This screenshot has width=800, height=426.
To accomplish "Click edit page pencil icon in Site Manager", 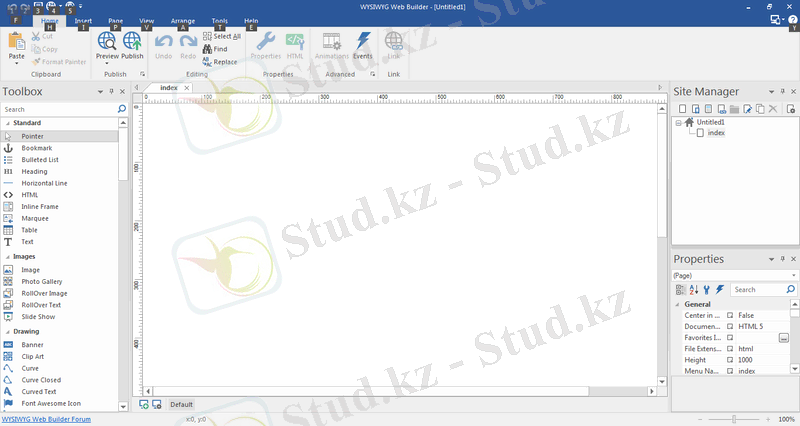I will click(747, 109).
